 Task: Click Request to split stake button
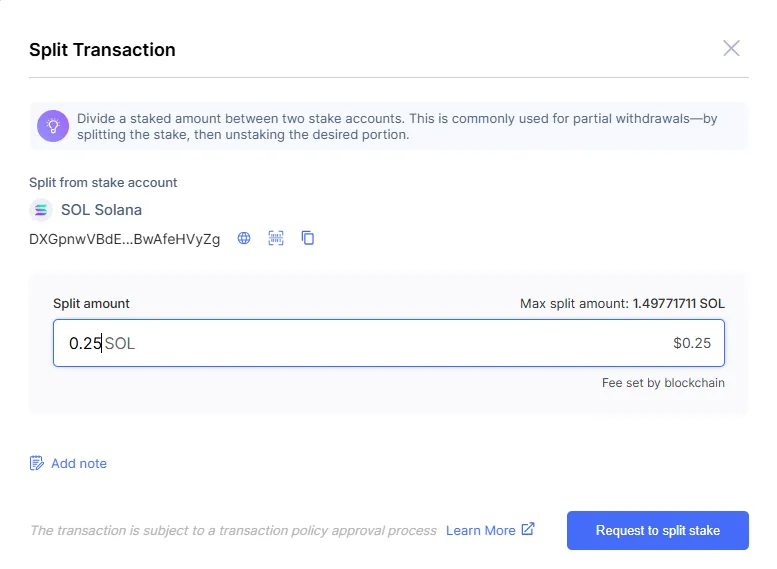tap(658, 530)
